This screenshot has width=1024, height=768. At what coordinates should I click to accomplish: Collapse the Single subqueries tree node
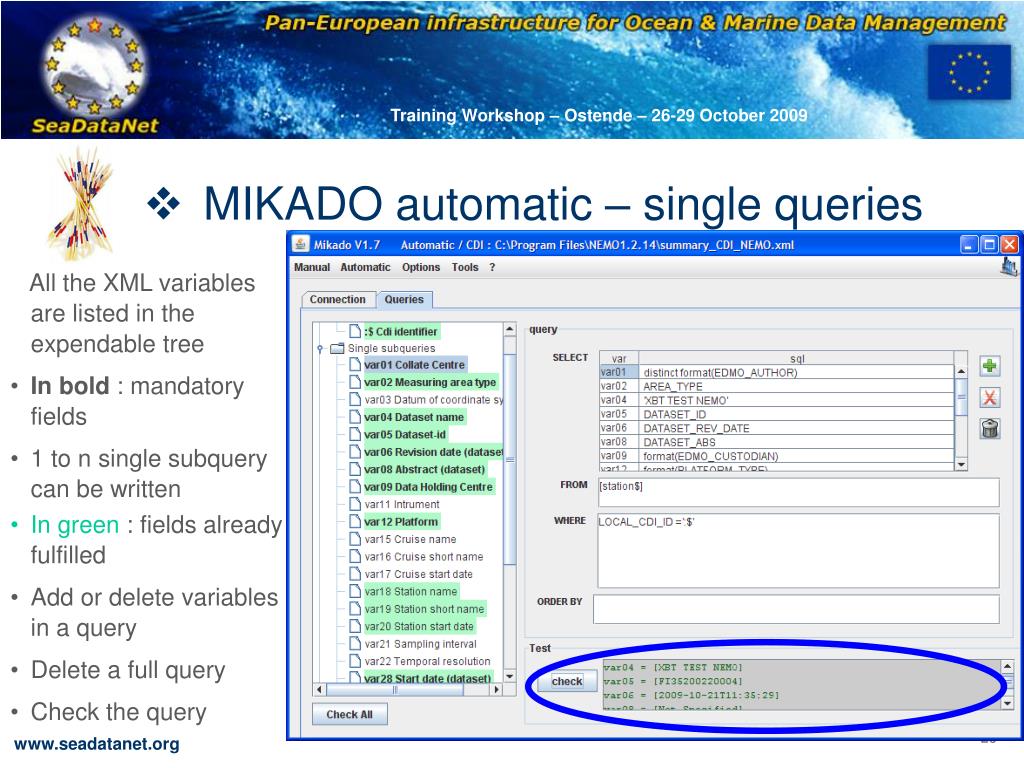[x=320, y=348]
